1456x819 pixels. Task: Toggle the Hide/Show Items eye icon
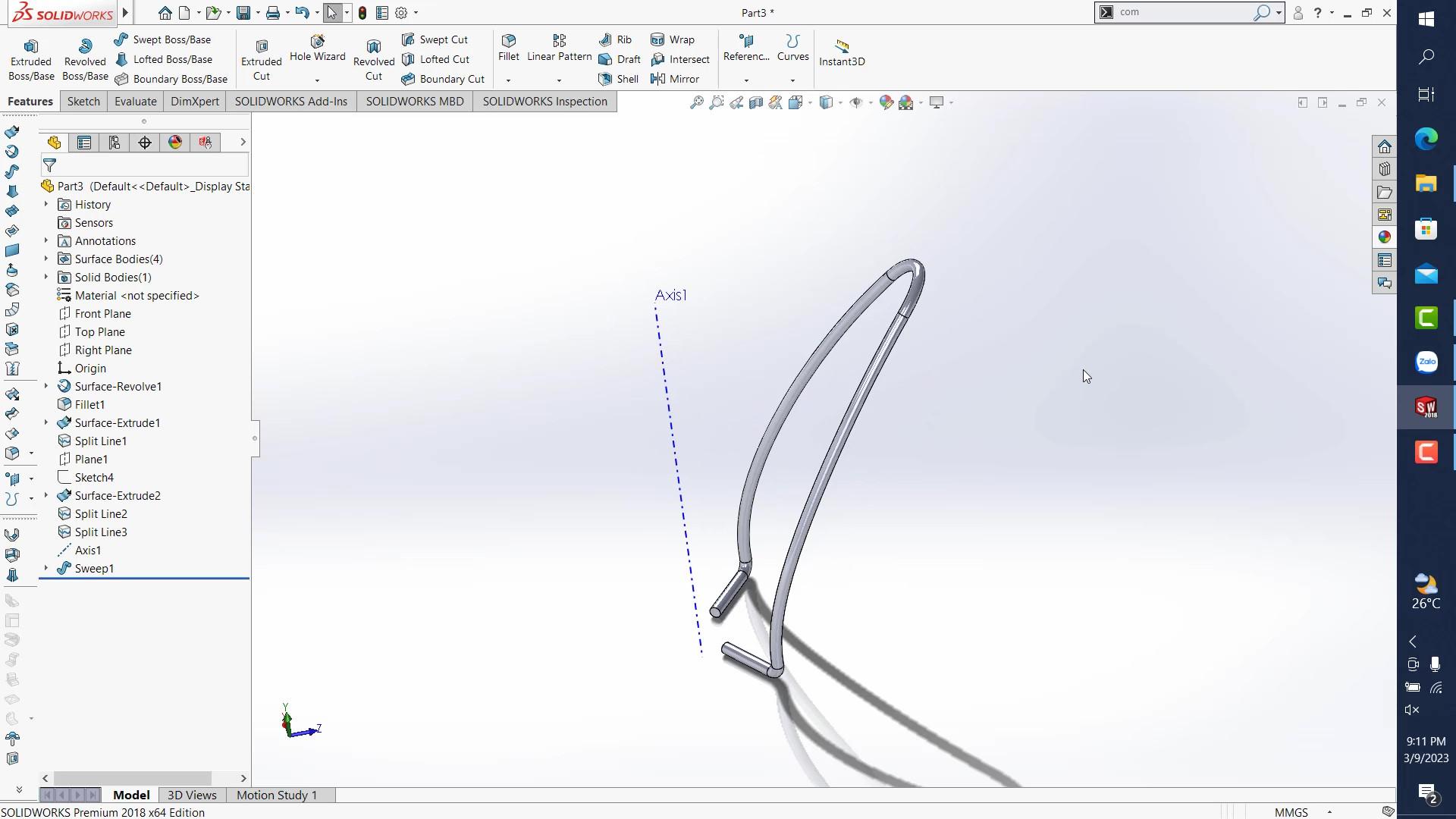pos(856,102)
